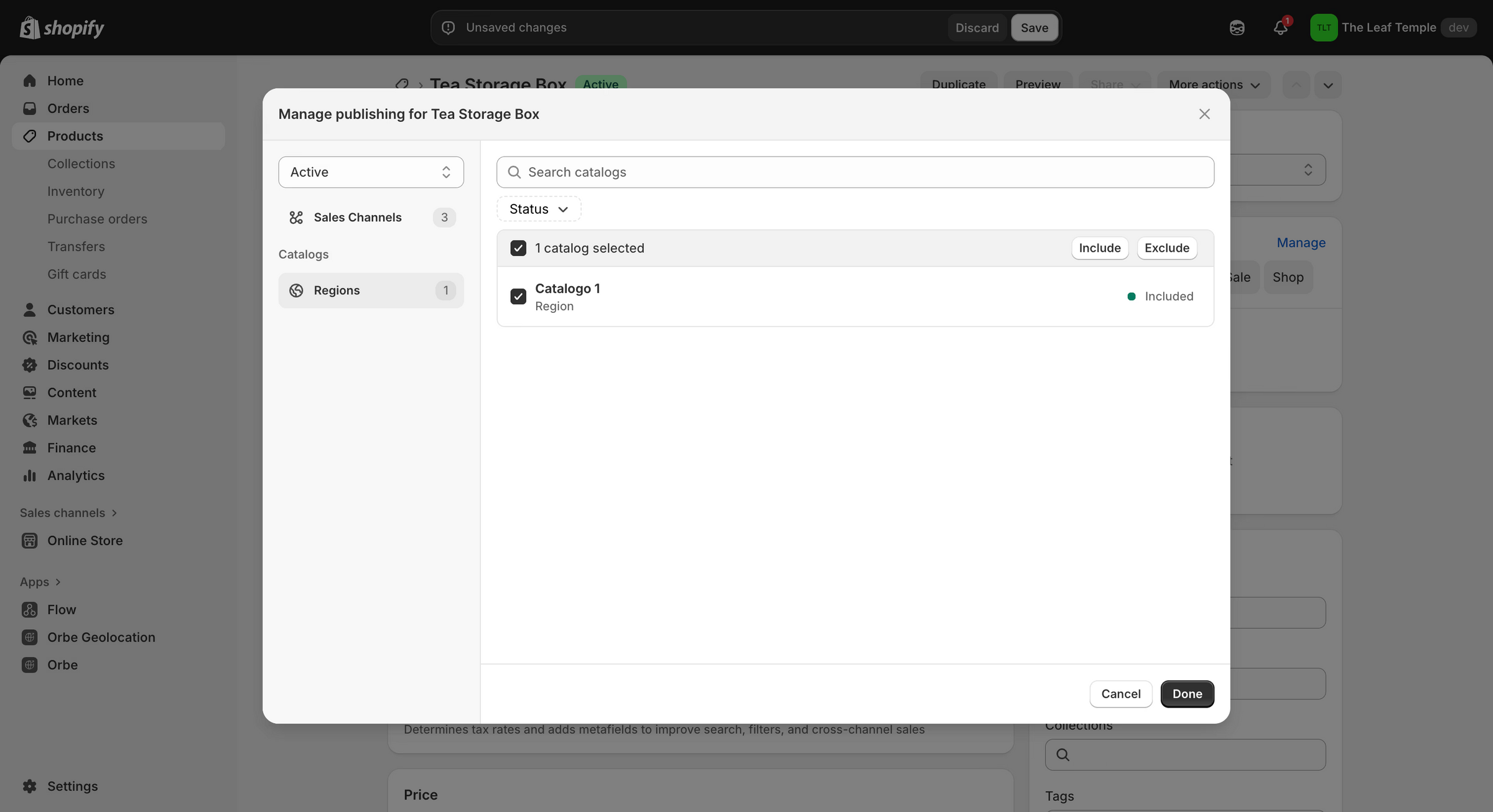
Task: Open the notifications bell icon
Action: pos(1280,27)
